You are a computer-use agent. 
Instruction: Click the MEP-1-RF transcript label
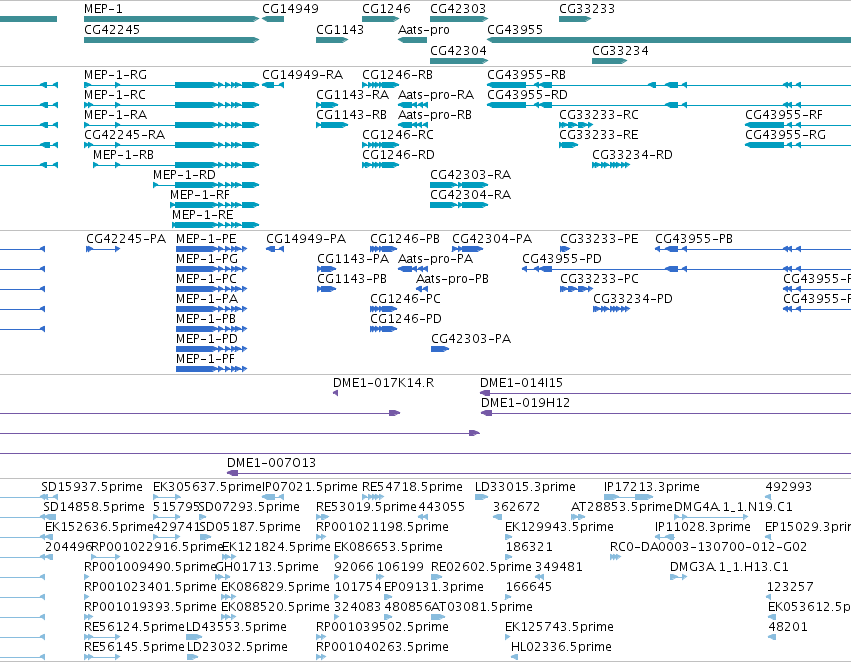[200, 195]
